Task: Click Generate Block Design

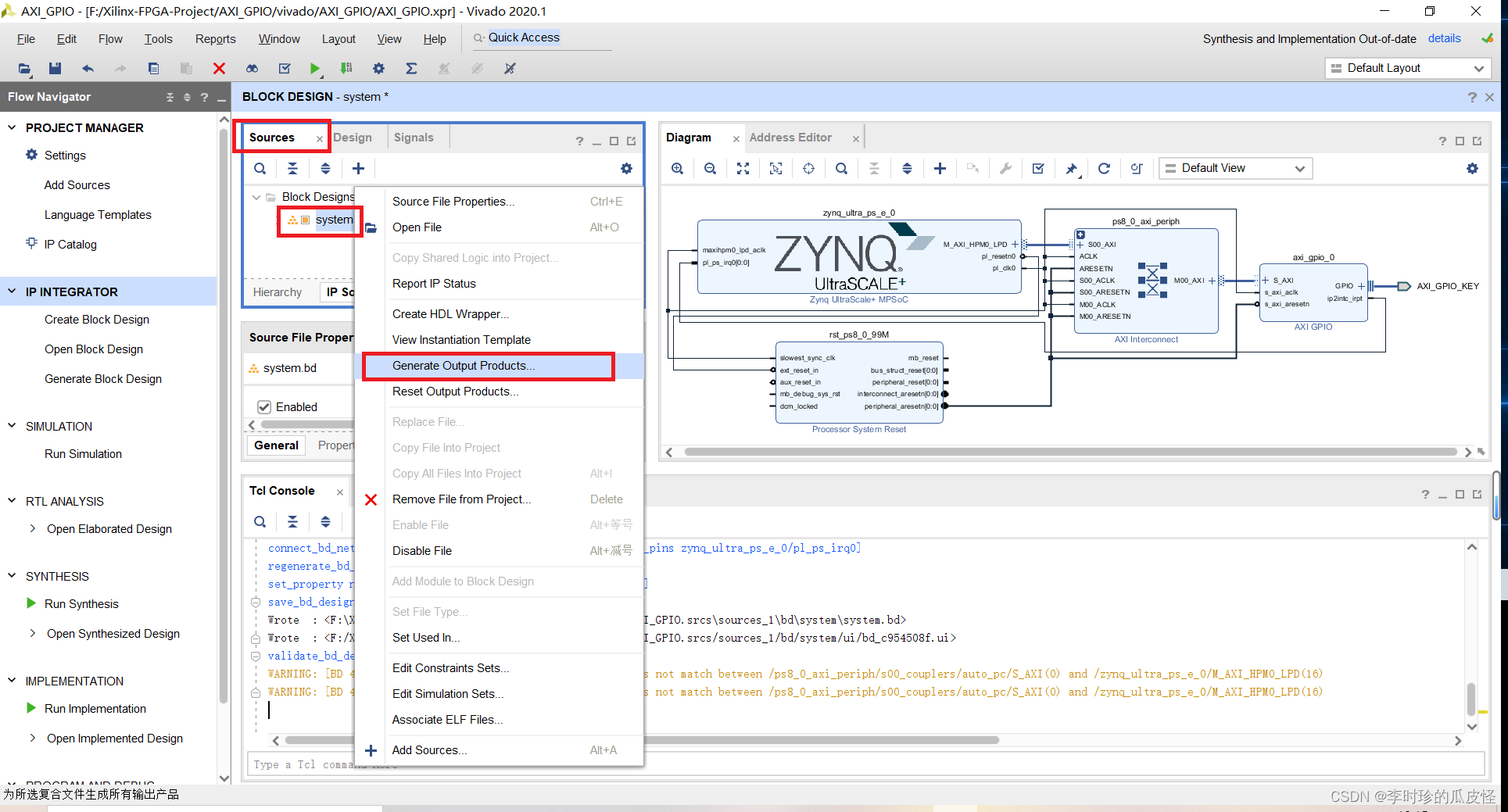Action: 103,379
